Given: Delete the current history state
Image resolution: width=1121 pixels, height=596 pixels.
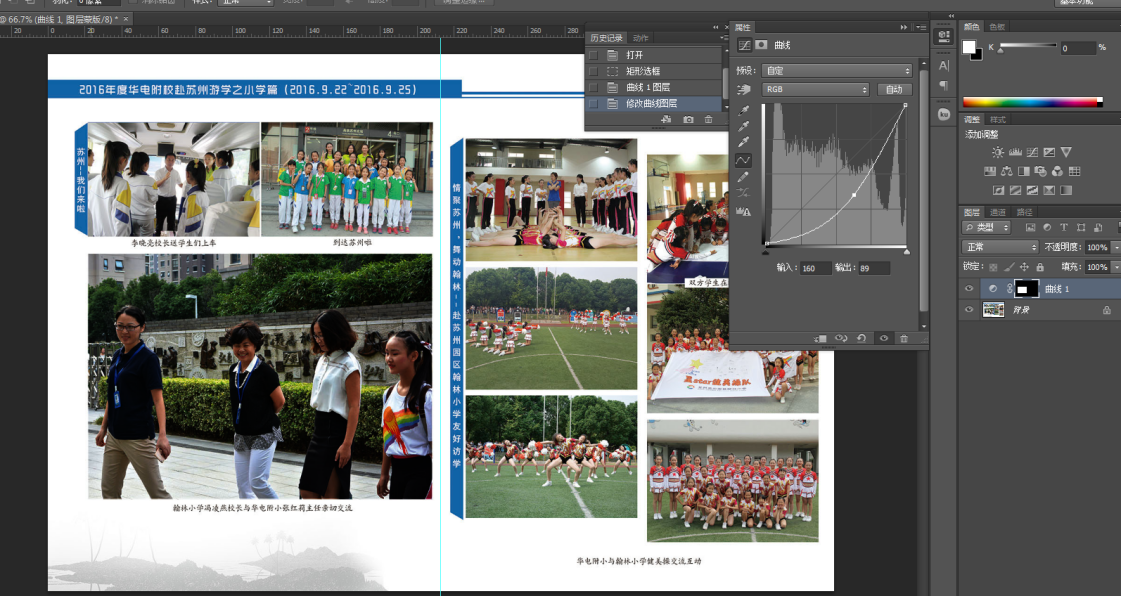Looking at the screenshot, I should (708, 119).
